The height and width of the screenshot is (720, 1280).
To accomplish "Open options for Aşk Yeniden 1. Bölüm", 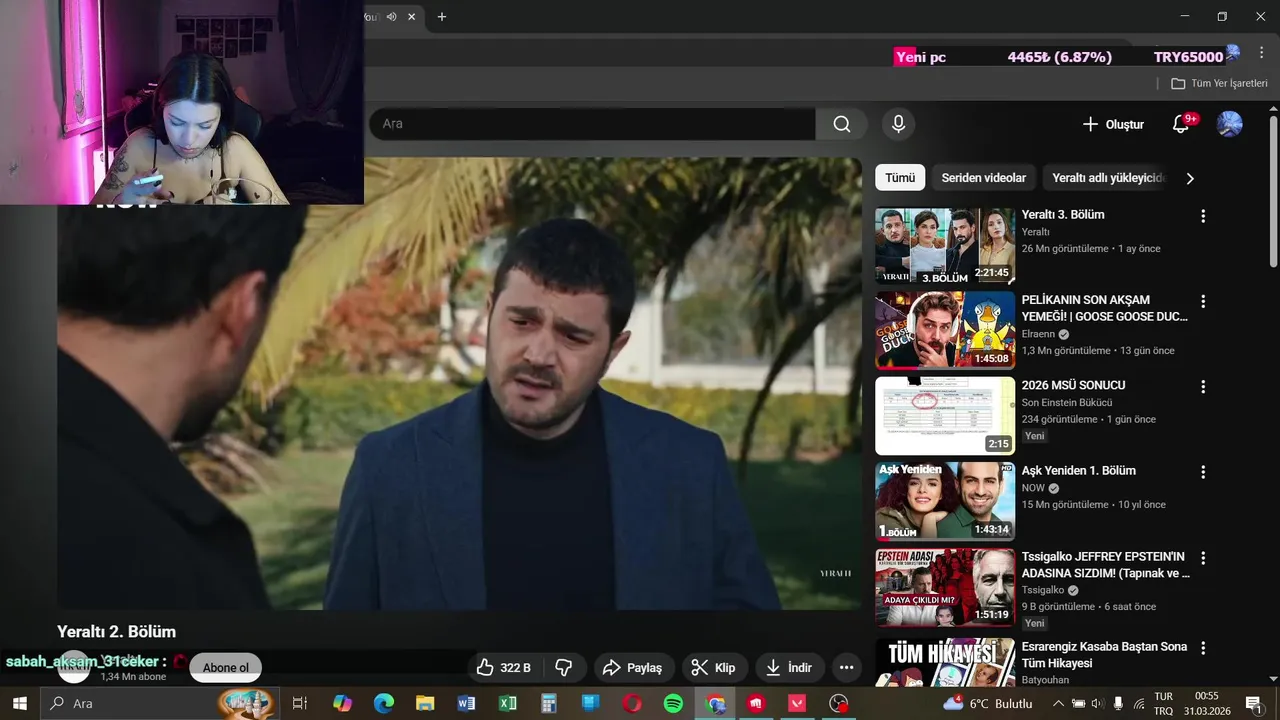I will (x=1203, y=472).
